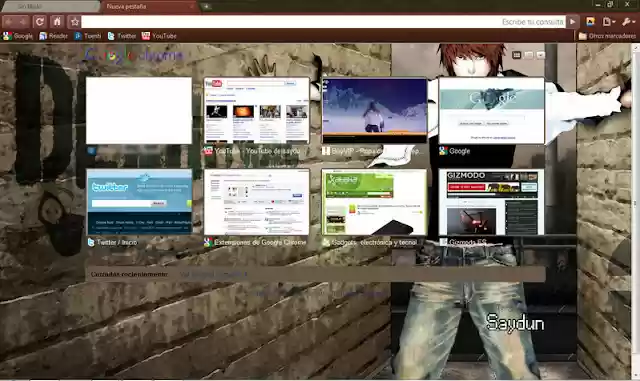Open the home page via house icon

pos(57,22)
